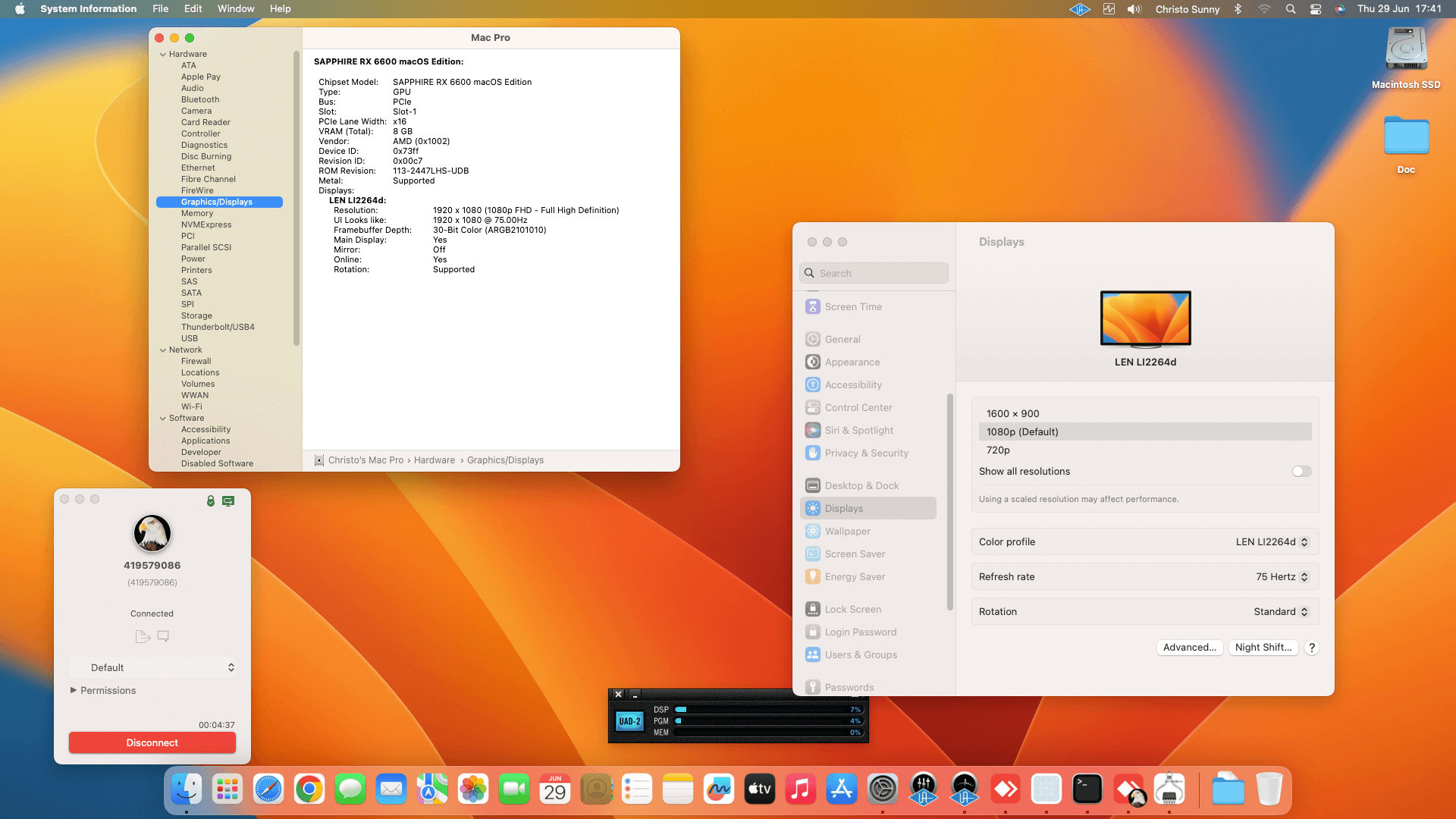
Task: Enable the Show all resolutions toggle
Action: point(1301,471)
